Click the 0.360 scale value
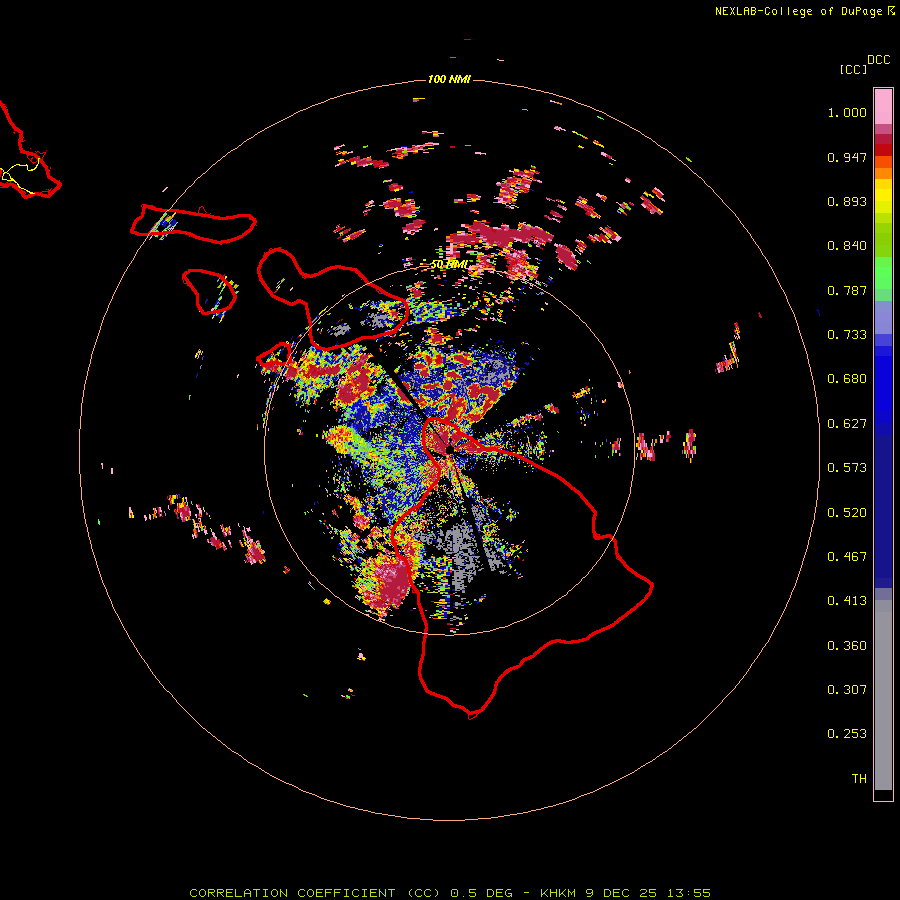Screen dimensions: 900x900 tap(847, 646)
